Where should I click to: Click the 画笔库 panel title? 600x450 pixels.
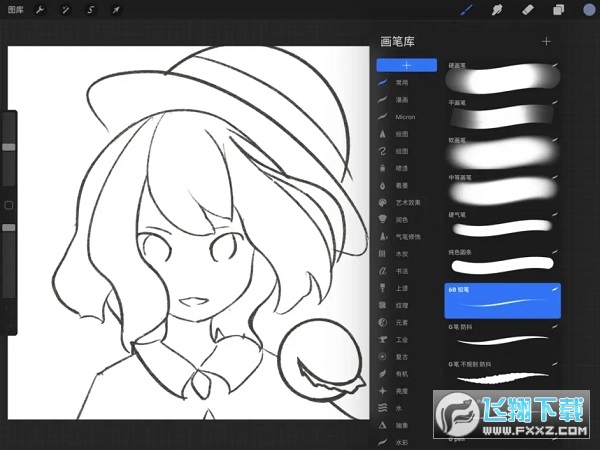click(397, 41)
